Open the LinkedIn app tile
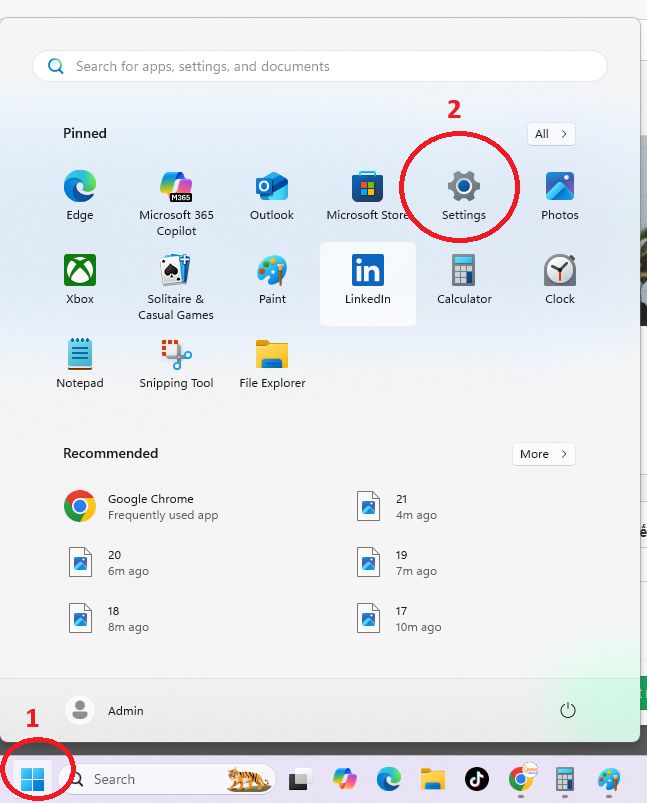The width and height of the screenshot is (647, 803). pos(368,283)
